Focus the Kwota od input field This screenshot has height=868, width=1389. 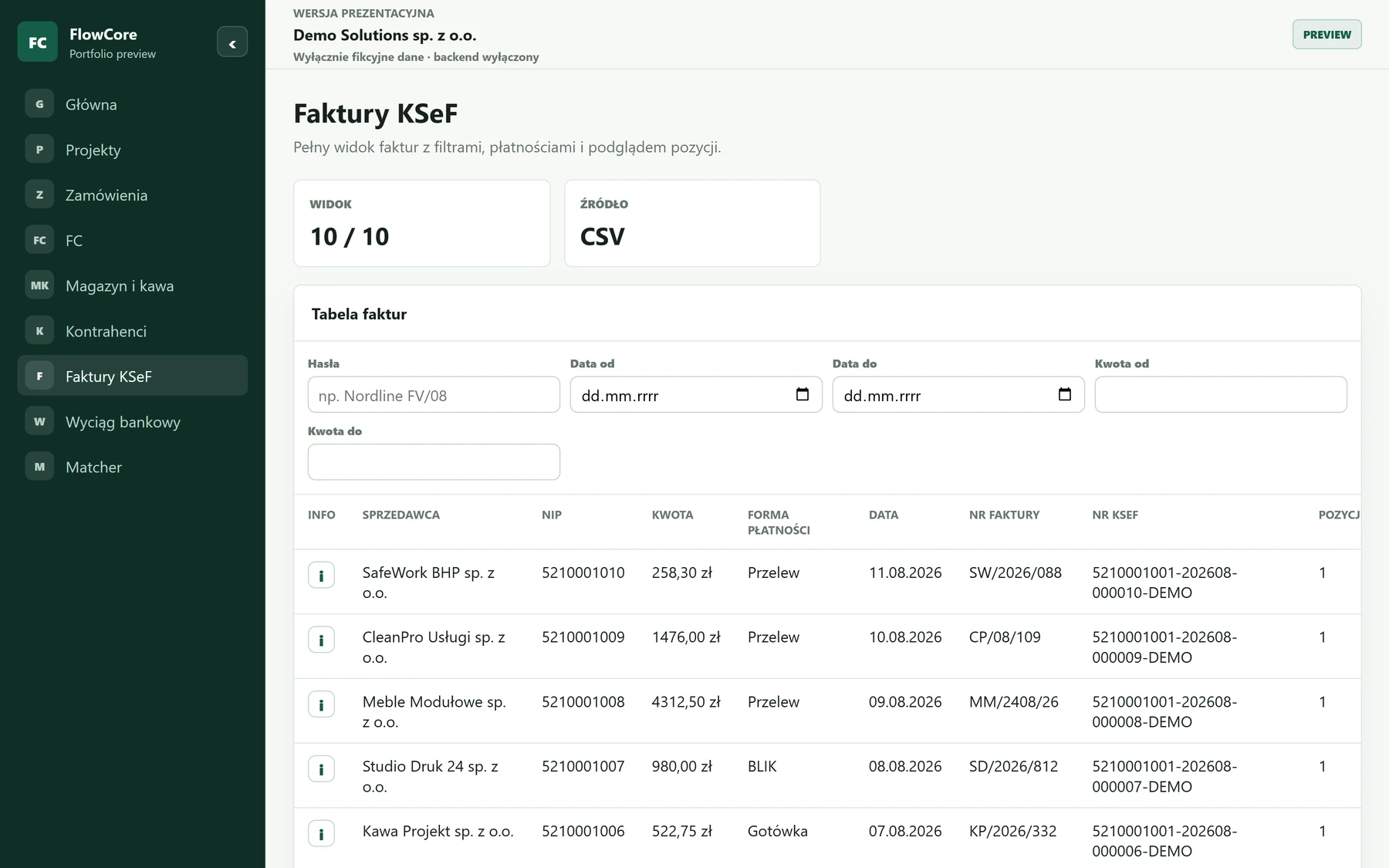[x=1221, y=395]
